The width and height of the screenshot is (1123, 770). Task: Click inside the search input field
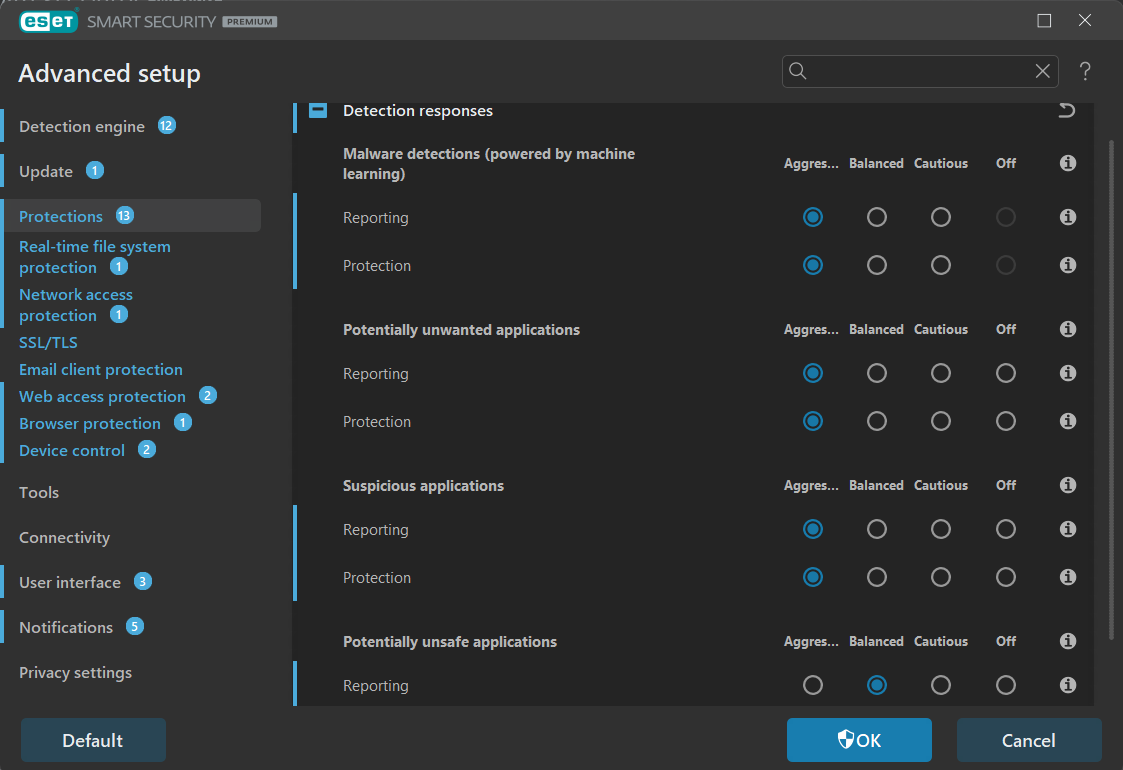point(918,71)
